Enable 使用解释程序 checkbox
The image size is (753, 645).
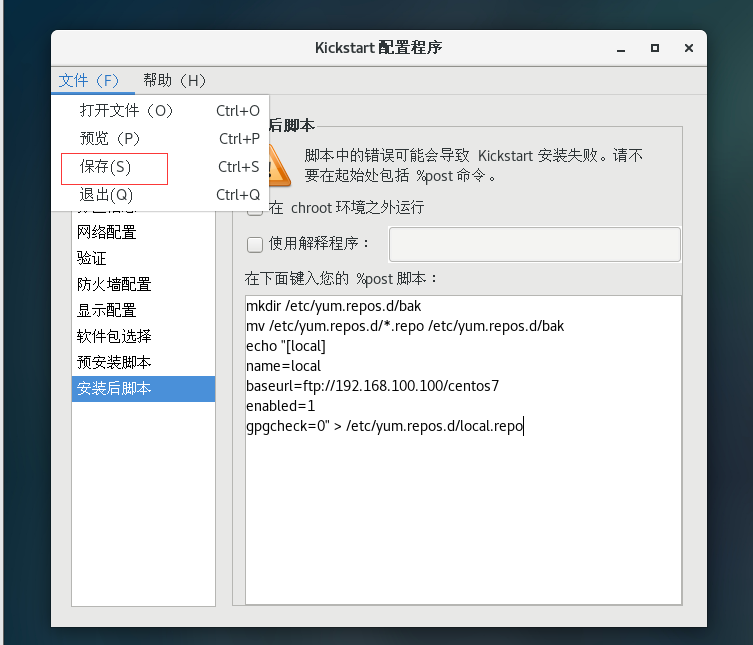tap(255, 244)
